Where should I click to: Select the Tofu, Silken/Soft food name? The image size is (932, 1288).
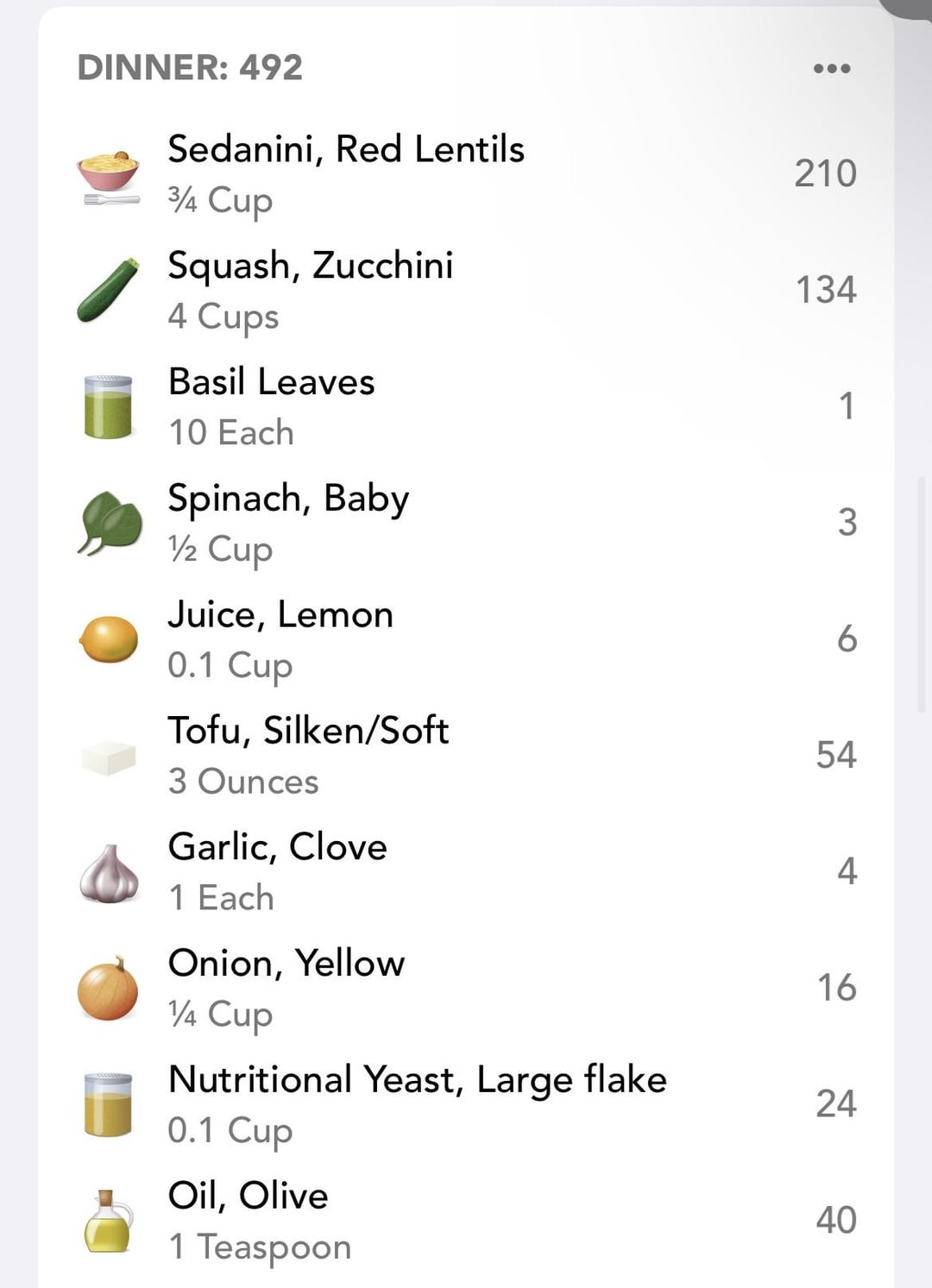click(308, 731)
